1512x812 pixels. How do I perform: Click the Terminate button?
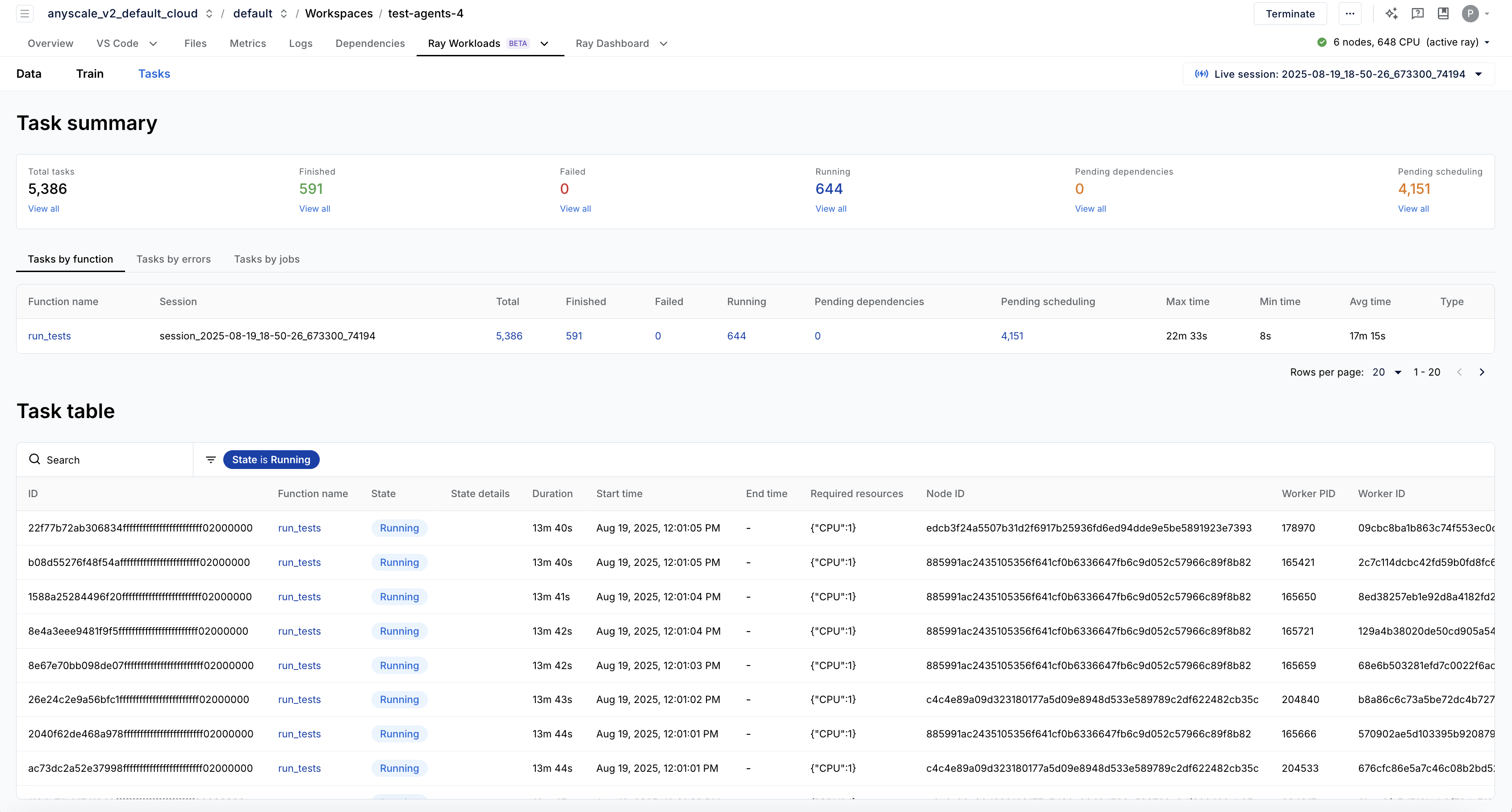pos(1290,13)
